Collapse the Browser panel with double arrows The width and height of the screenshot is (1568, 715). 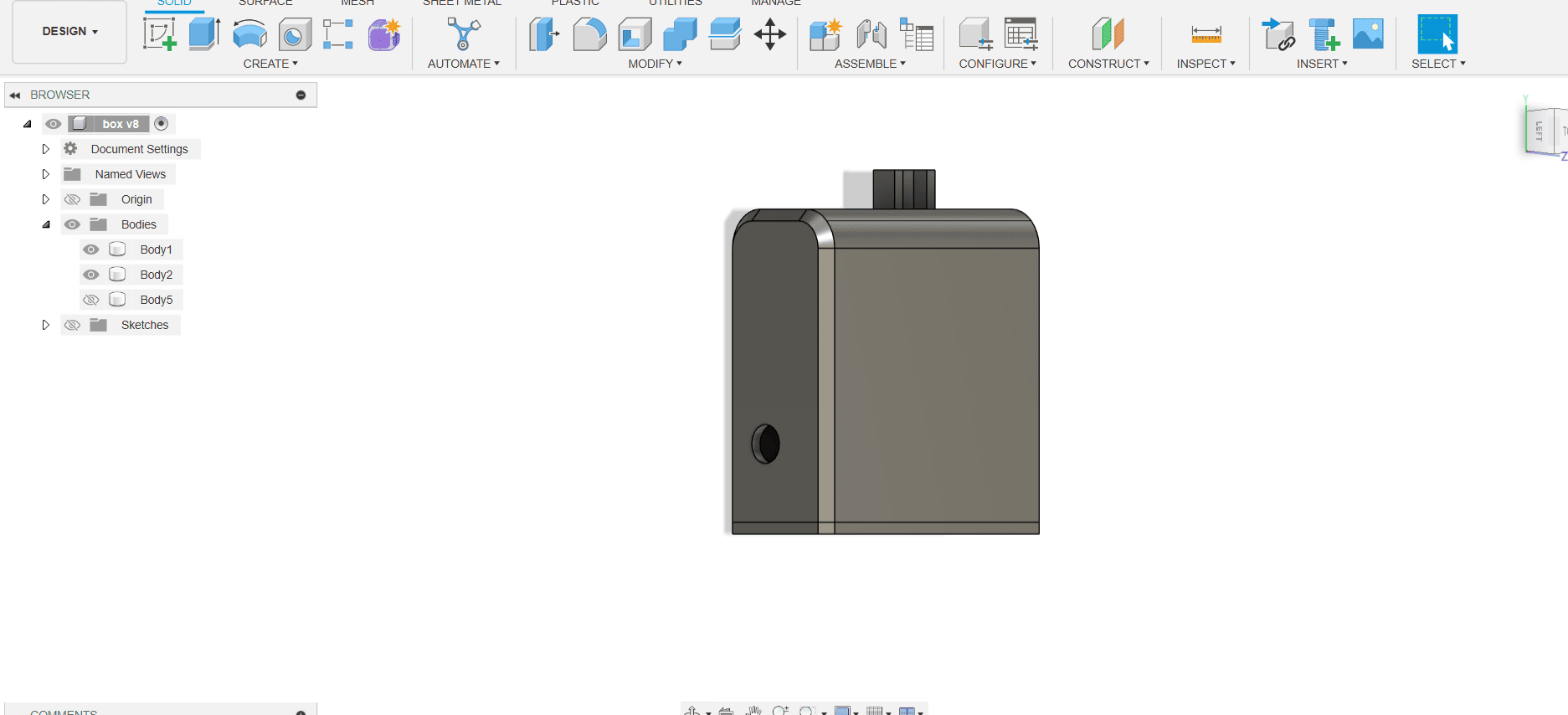click(x=15, y=95)
